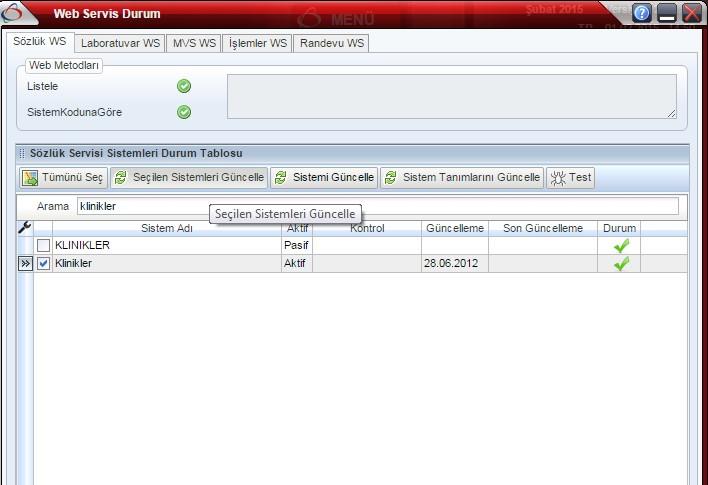The image size is (708, 485).
Task: Click the row indicator arrow beside Klinikler
Action: 25,264
